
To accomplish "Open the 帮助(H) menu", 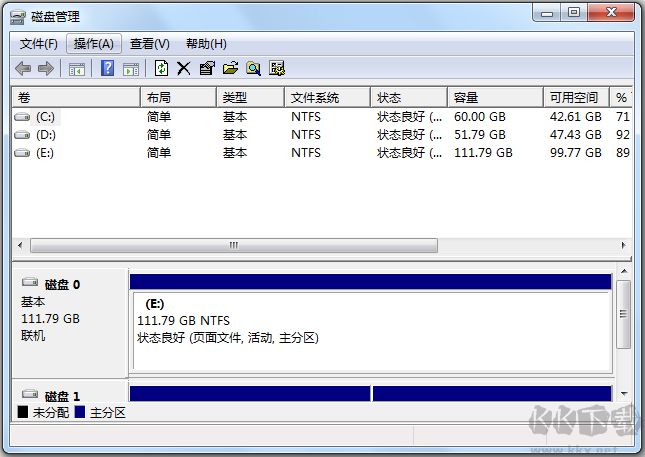I will click(206, 44).
